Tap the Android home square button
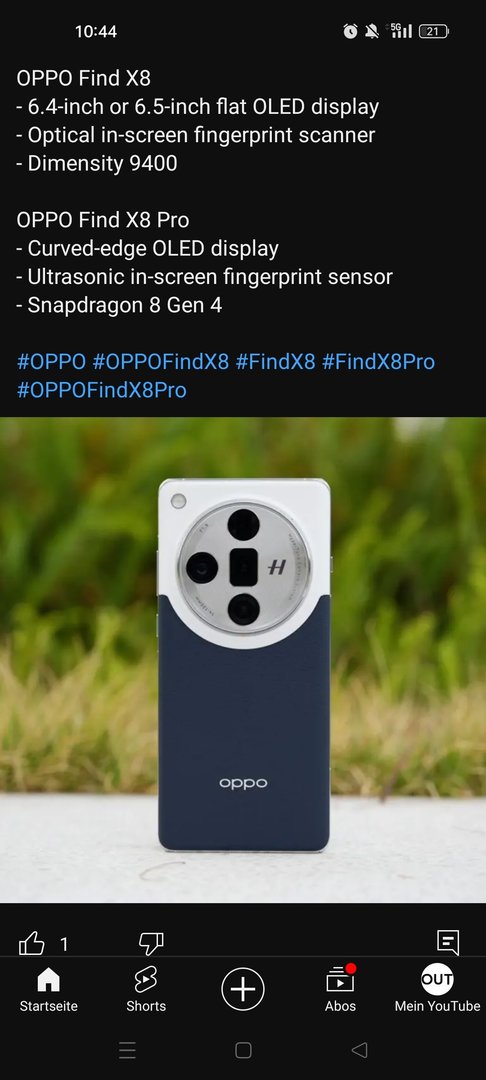 click(243, 1050)
